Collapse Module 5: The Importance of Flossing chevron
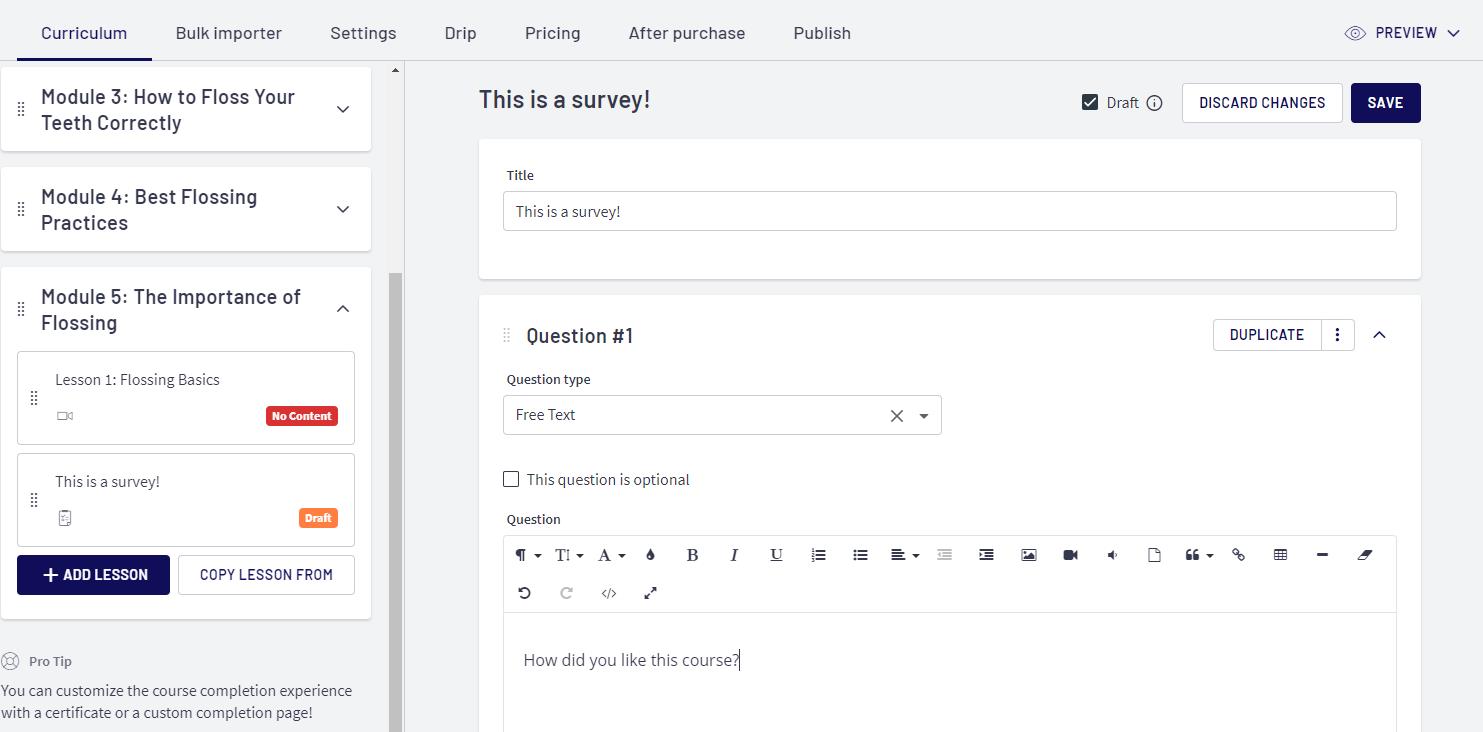The height and width of the screenshot is (732, 1483). point(343,309)
